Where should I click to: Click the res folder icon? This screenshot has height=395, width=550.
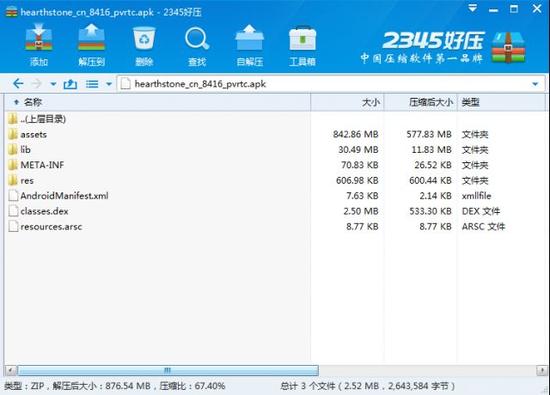tap(13, 181)
